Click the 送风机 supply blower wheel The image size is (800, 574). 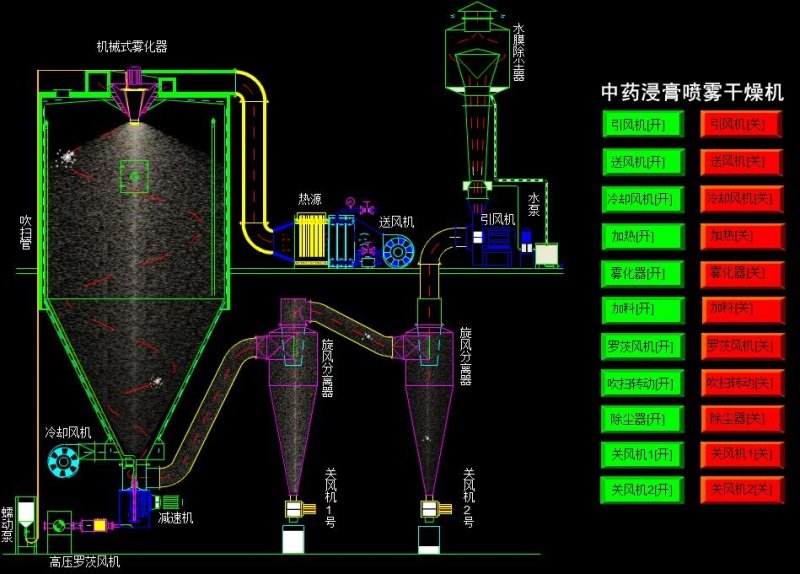point(400,252)
